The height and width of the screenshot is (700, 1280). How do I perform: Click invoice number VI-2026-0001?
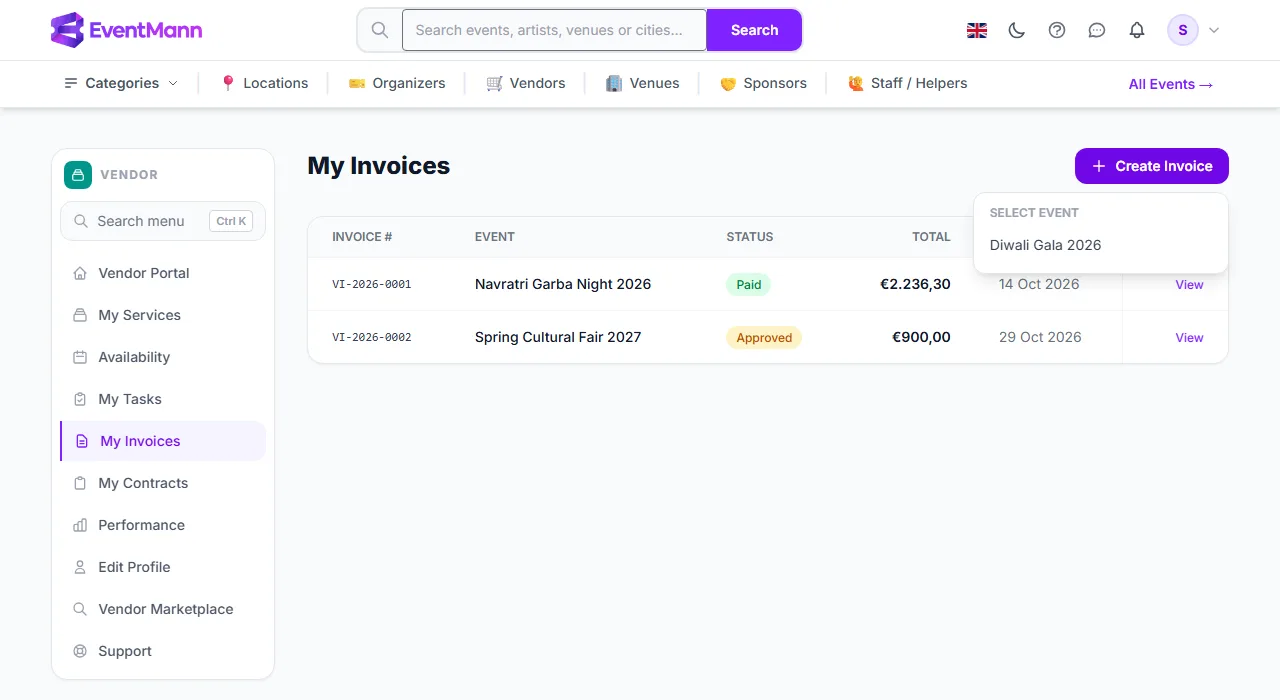[x=372, y=285]
